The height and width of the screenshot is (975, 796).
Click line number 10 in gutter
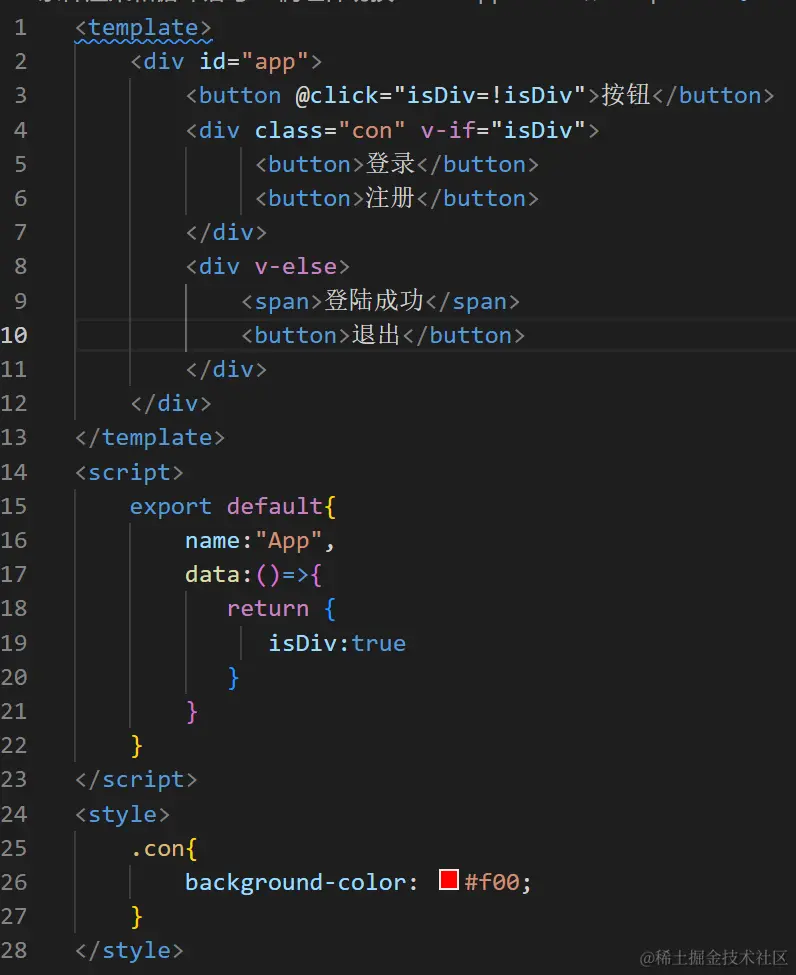click(x=14, y=335)
